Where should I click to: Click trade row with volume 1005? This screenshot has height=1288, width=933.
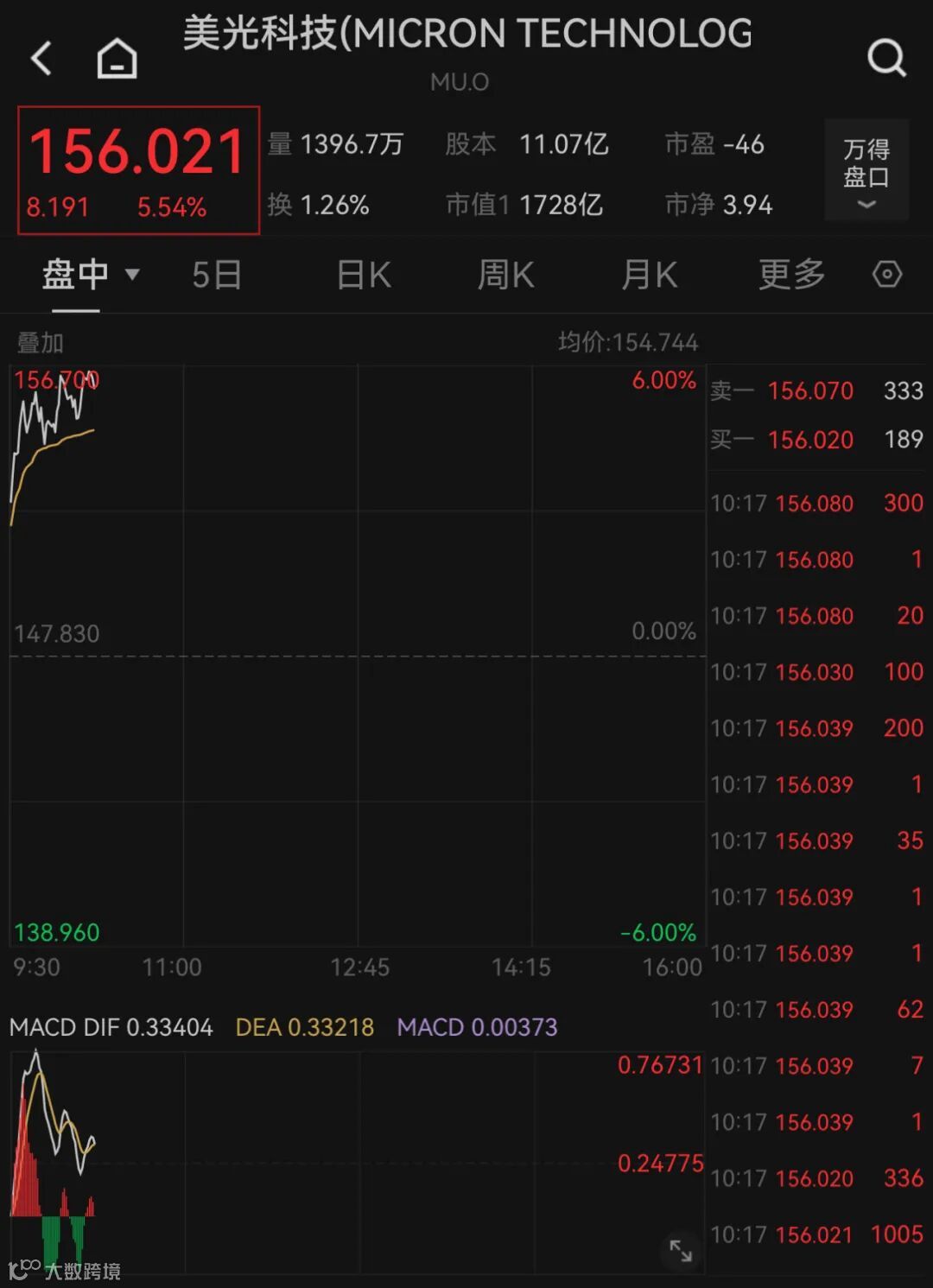tap(816, 1234)
